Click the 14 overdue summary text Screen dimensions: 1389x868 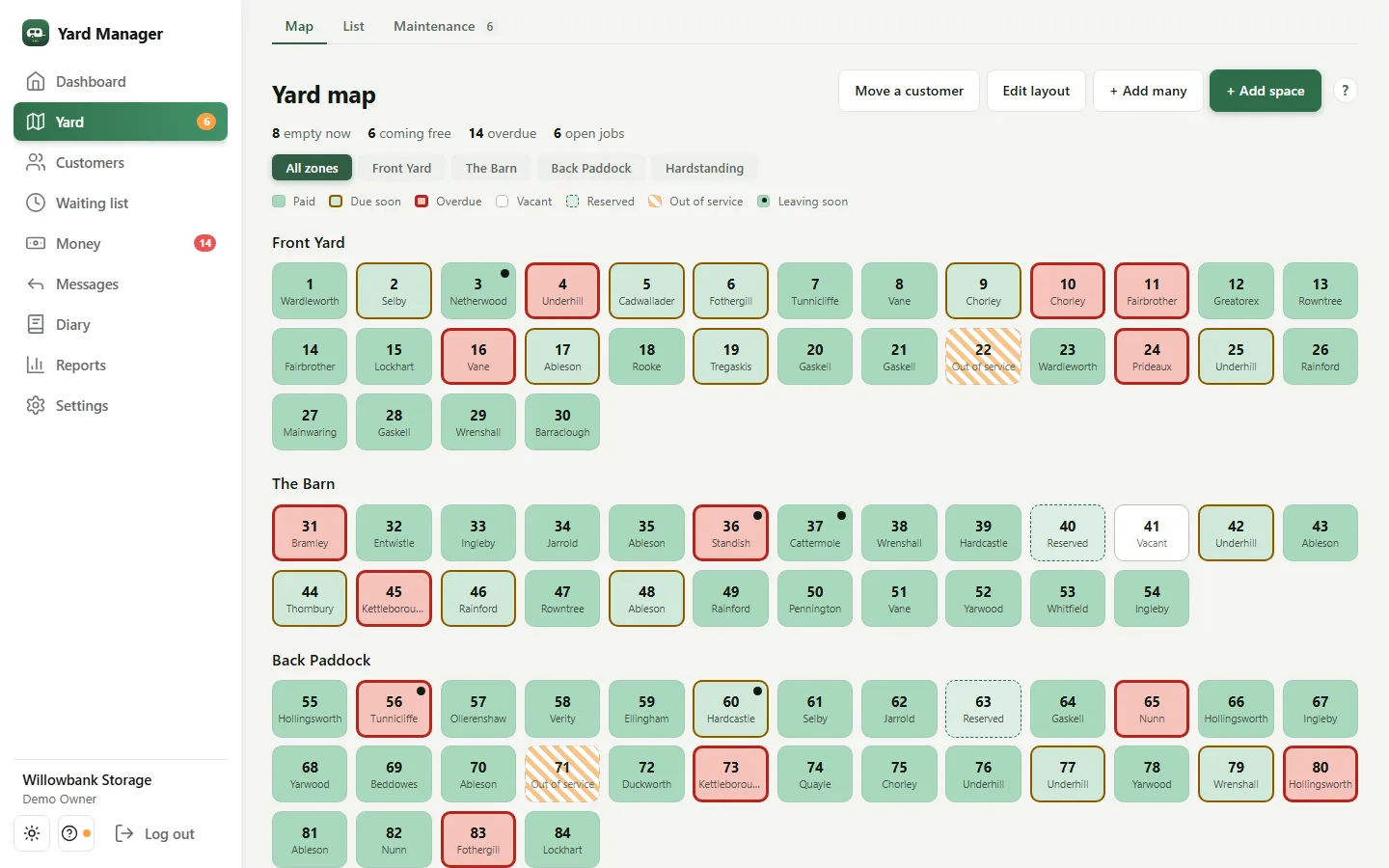click(503, 133)
